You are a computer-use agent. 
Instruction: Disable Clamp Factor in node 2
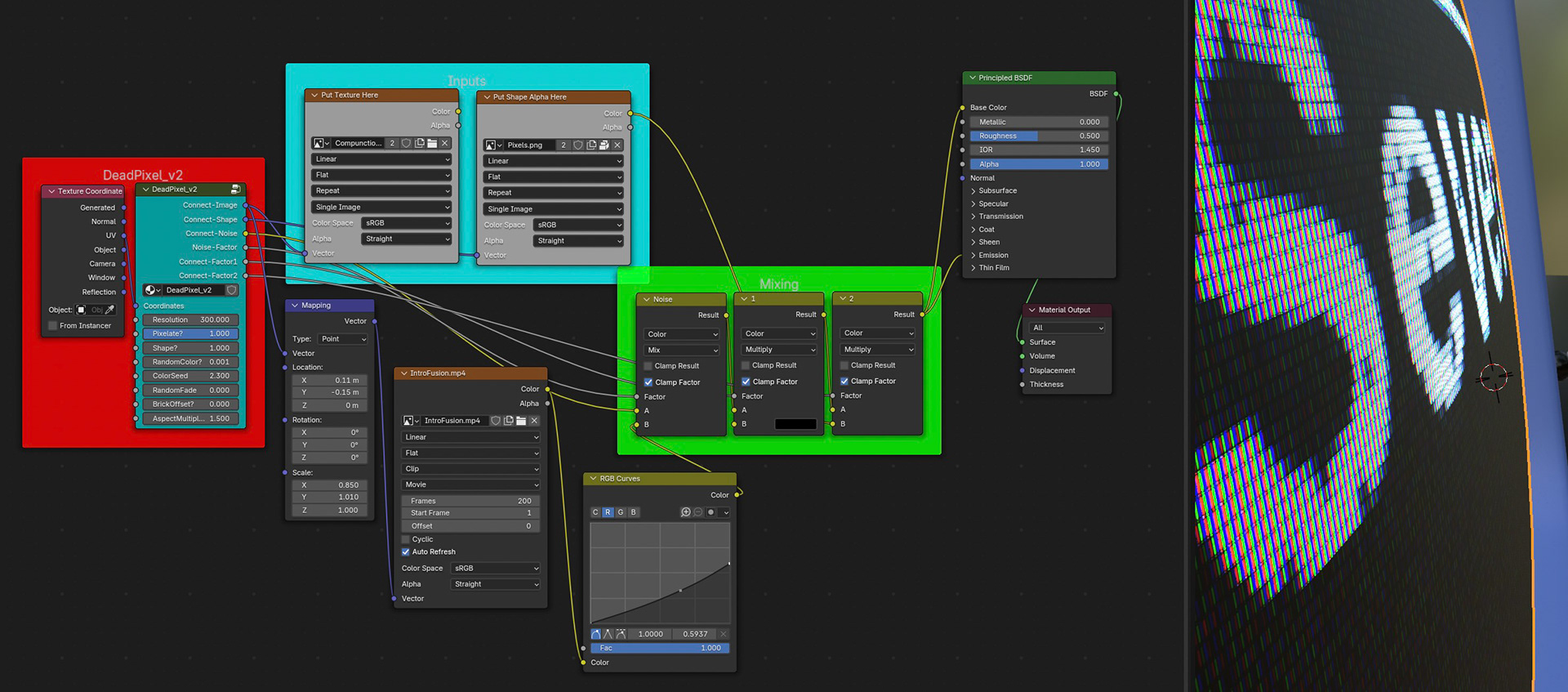pos(844,381)
